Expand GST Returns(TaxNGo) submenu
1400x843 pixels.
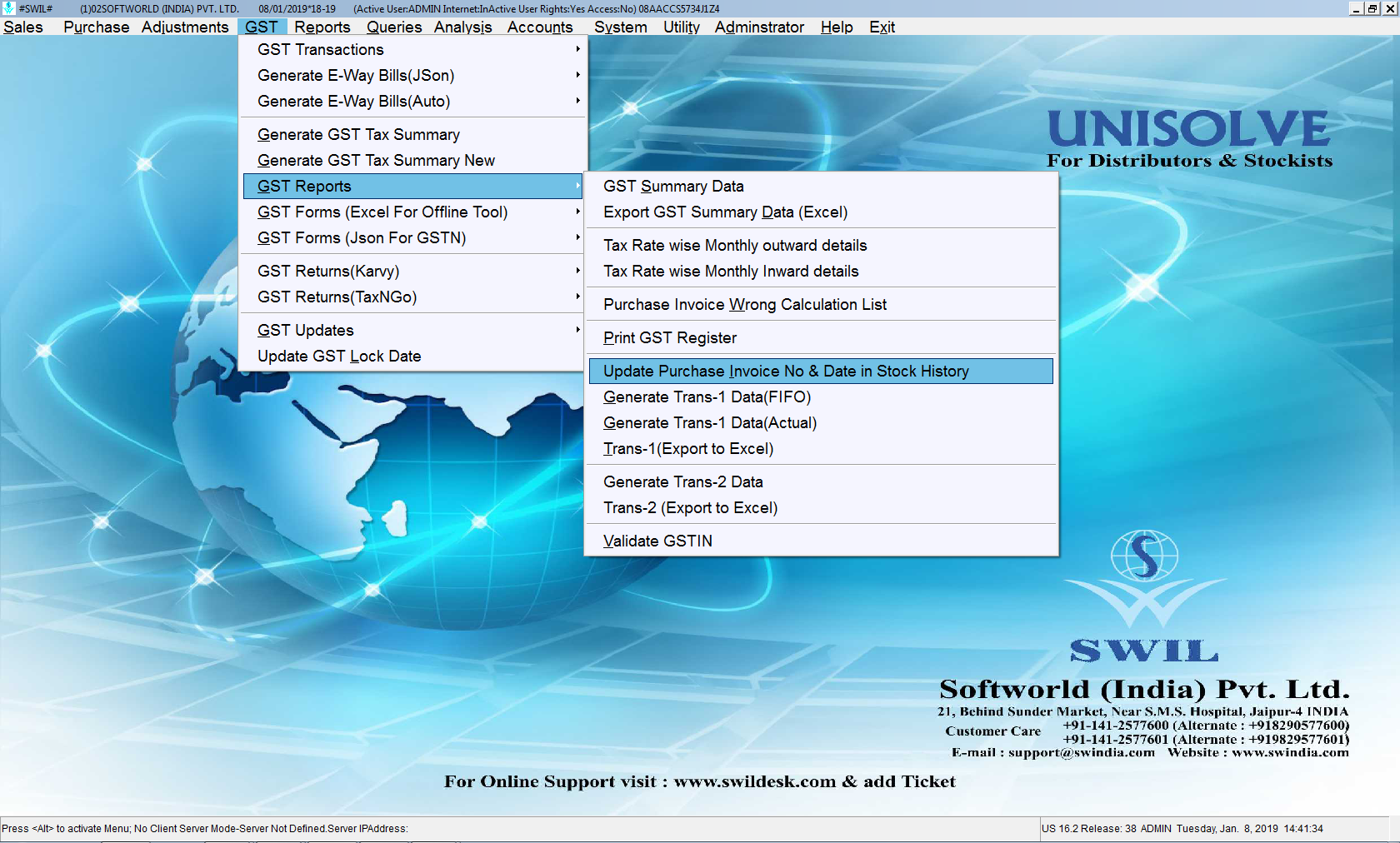(414, 297)
